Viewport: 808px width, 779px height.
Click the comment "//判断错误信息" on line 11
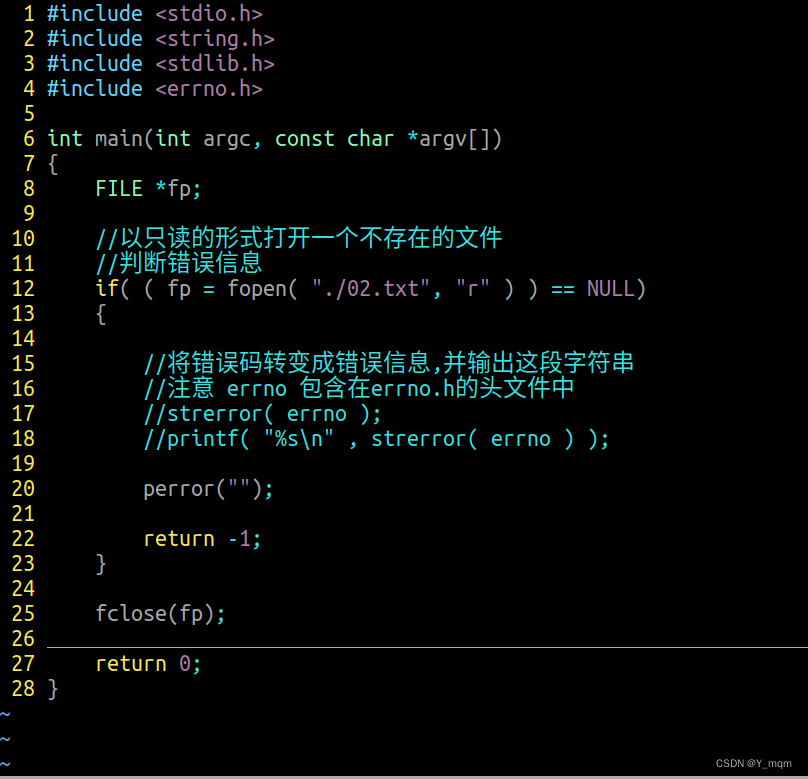178,263
